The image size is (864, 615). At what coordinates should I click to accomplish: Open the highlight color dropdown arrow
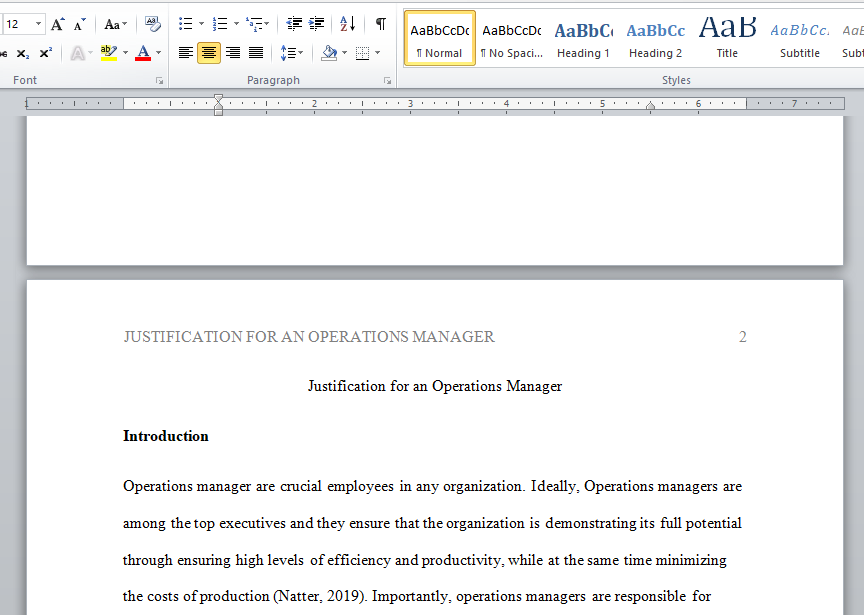[125, 53]
